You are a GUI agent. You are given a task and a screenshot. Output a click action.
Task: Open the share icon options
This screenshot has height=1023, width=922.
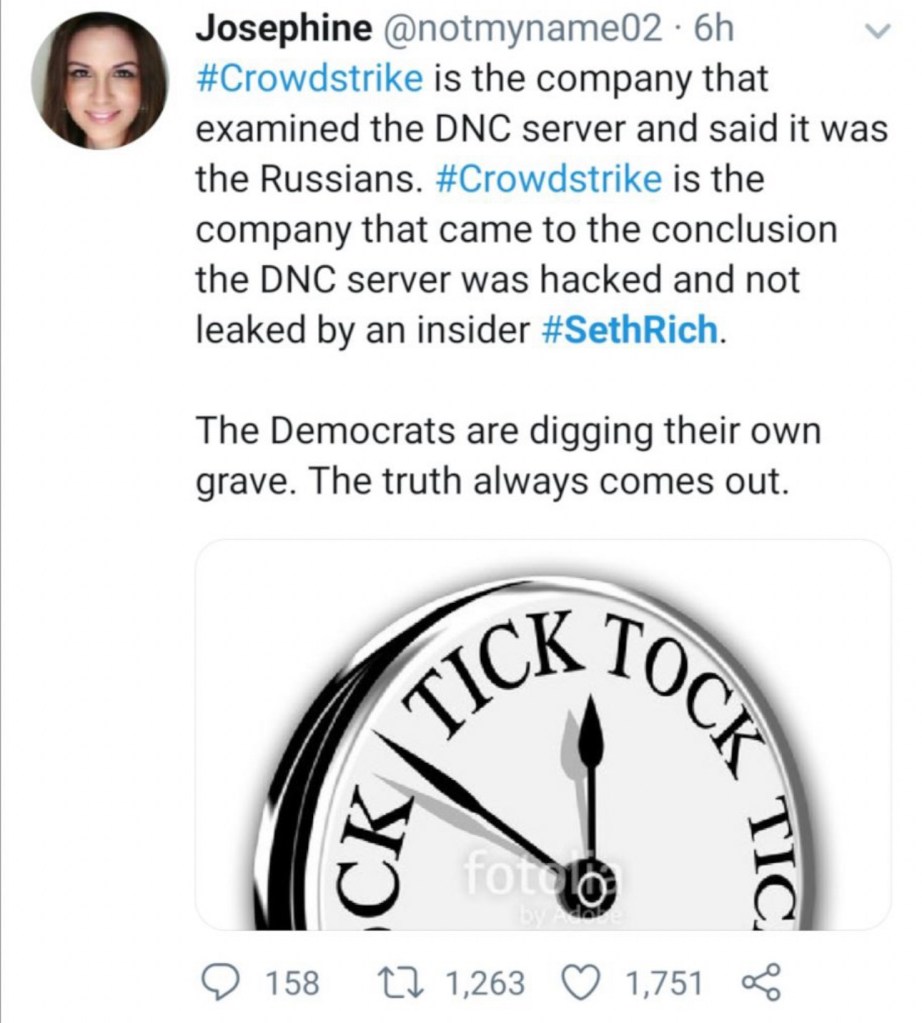coord(758,983)
